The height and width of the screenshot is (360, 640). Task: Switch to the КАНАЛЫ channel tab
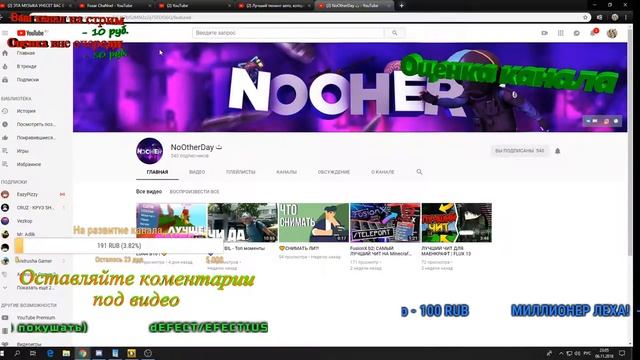(x=286, y=172)
